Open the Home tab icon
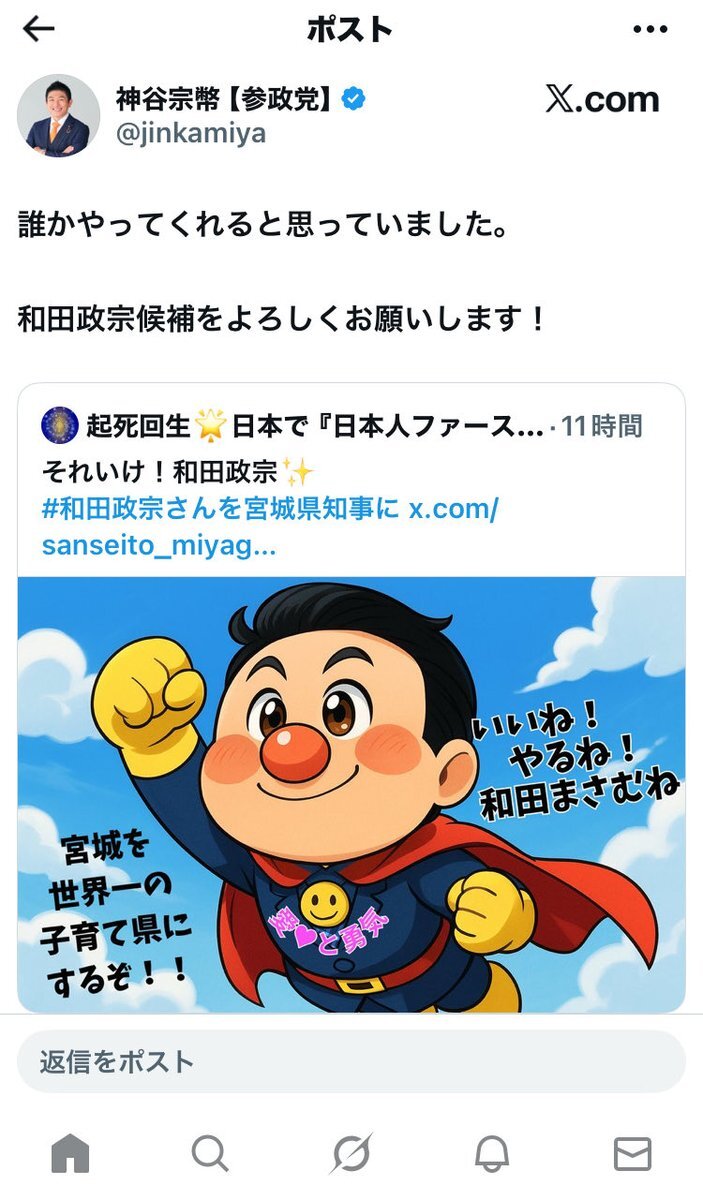 [x=70, y=1154]
